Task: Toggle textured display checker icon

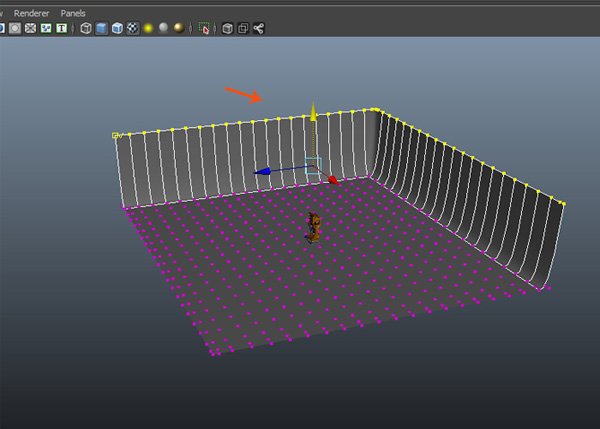Action: coord(132,28)
